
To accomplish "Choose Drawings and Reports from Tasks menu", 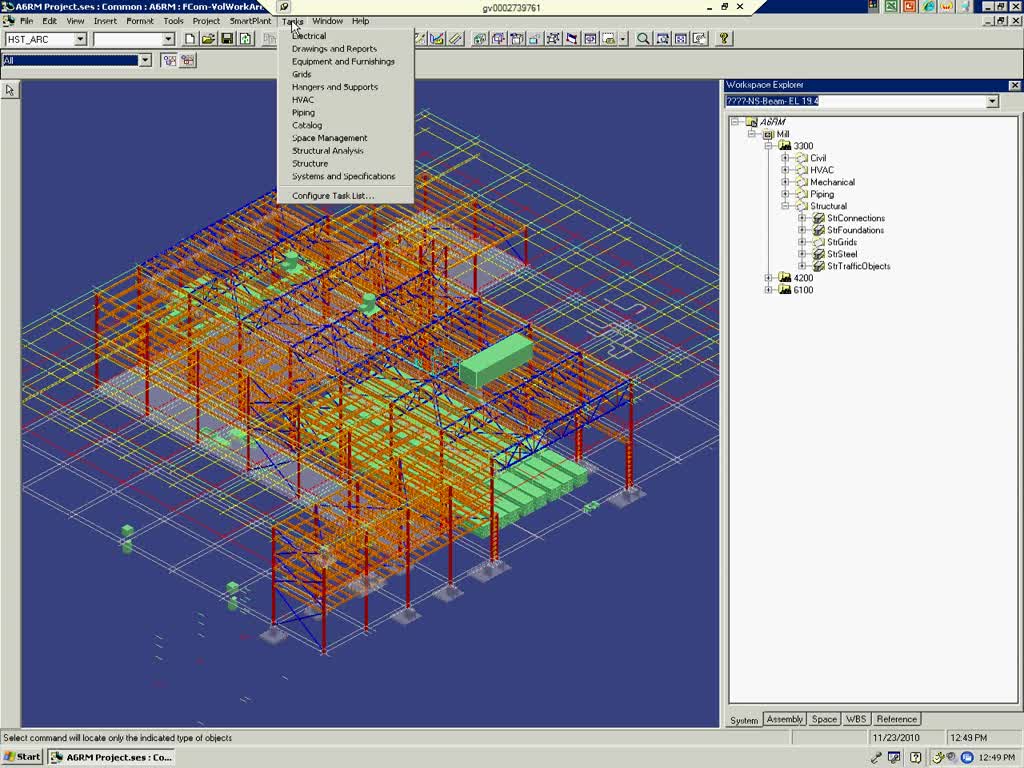I will click(x=334, y=48).
